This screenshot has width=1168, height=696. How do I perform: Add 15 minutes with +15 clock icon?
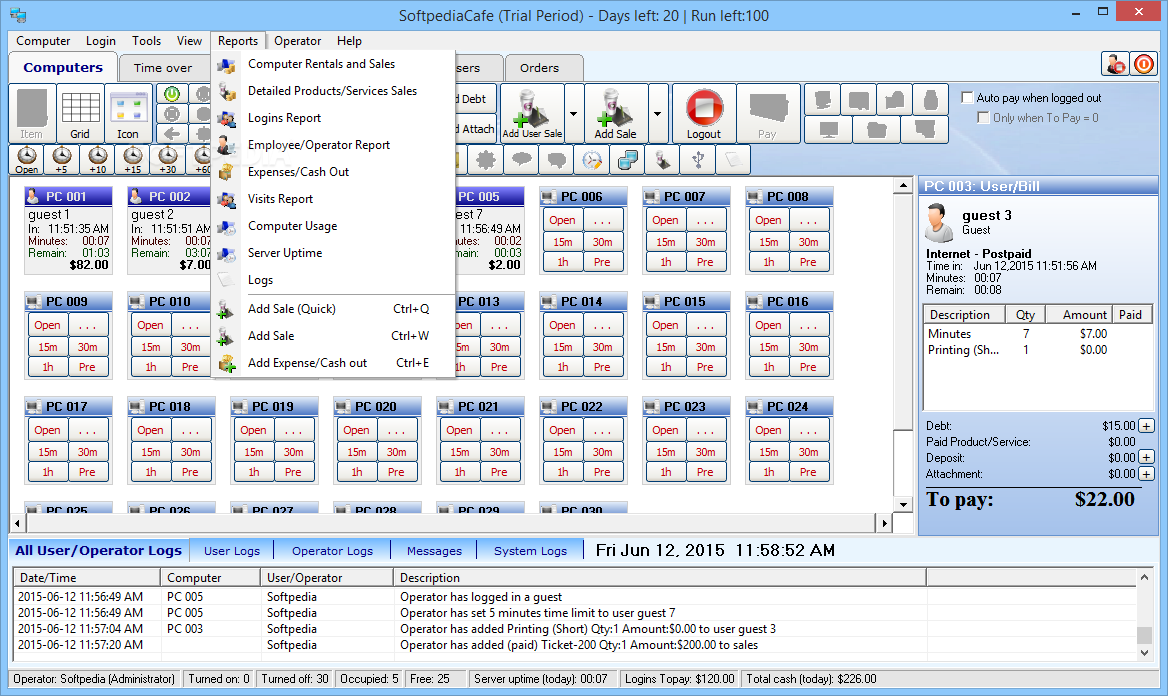(133, 159)
